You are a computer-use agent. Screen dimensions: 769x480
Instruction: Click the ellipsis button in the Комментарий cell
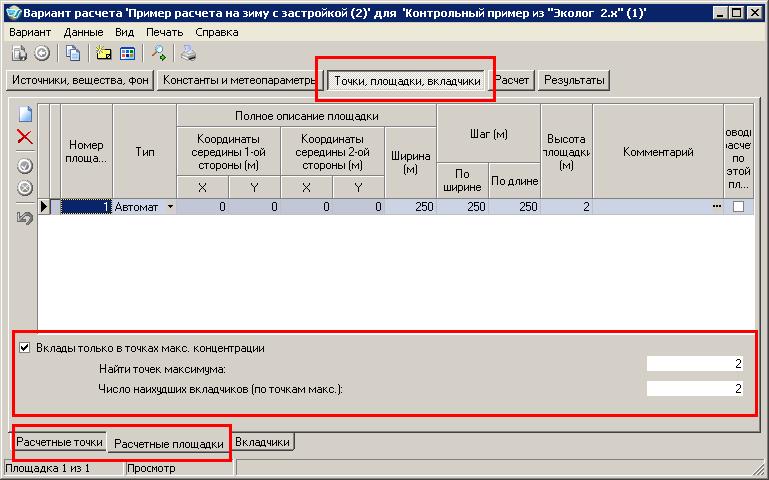click(x=715, y=207)
